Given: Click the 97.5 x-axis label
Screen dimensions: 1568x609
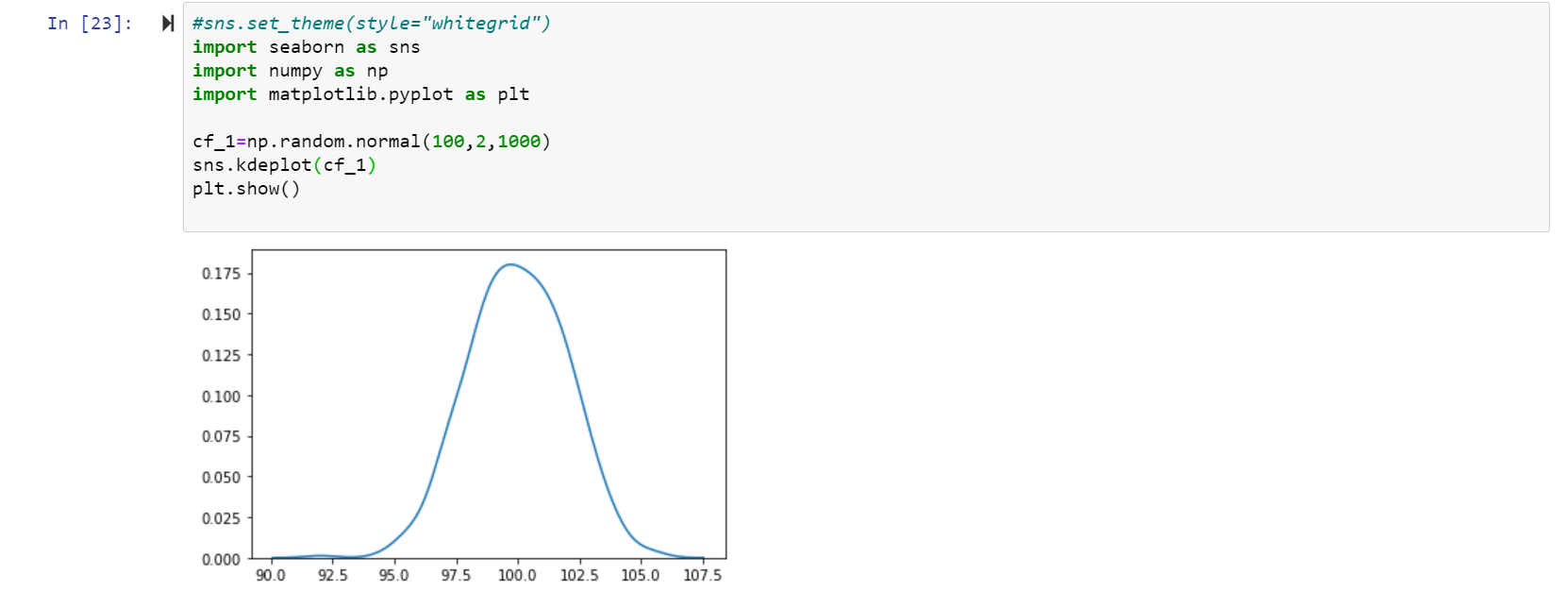Looking at the screenshot, I should [x=456, y=575].
